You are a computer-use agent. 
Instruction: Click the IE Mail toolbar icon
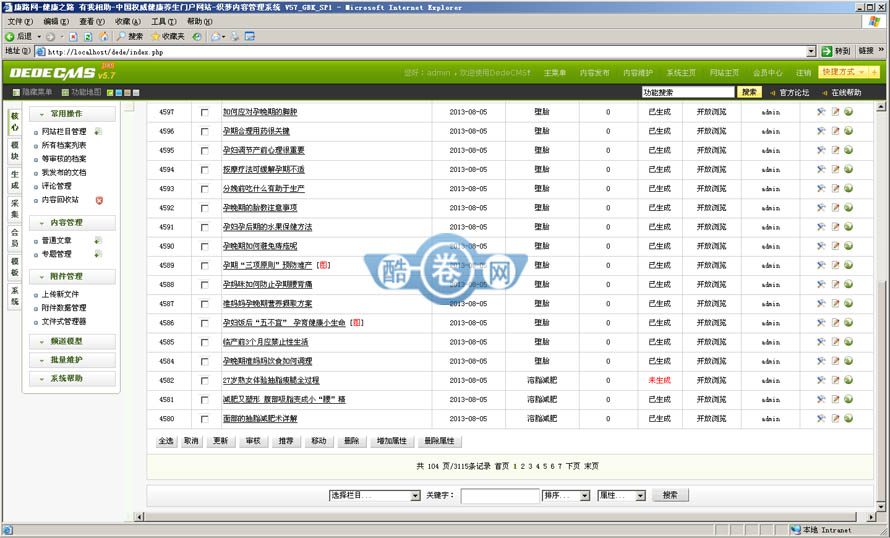tap(216, 36)
